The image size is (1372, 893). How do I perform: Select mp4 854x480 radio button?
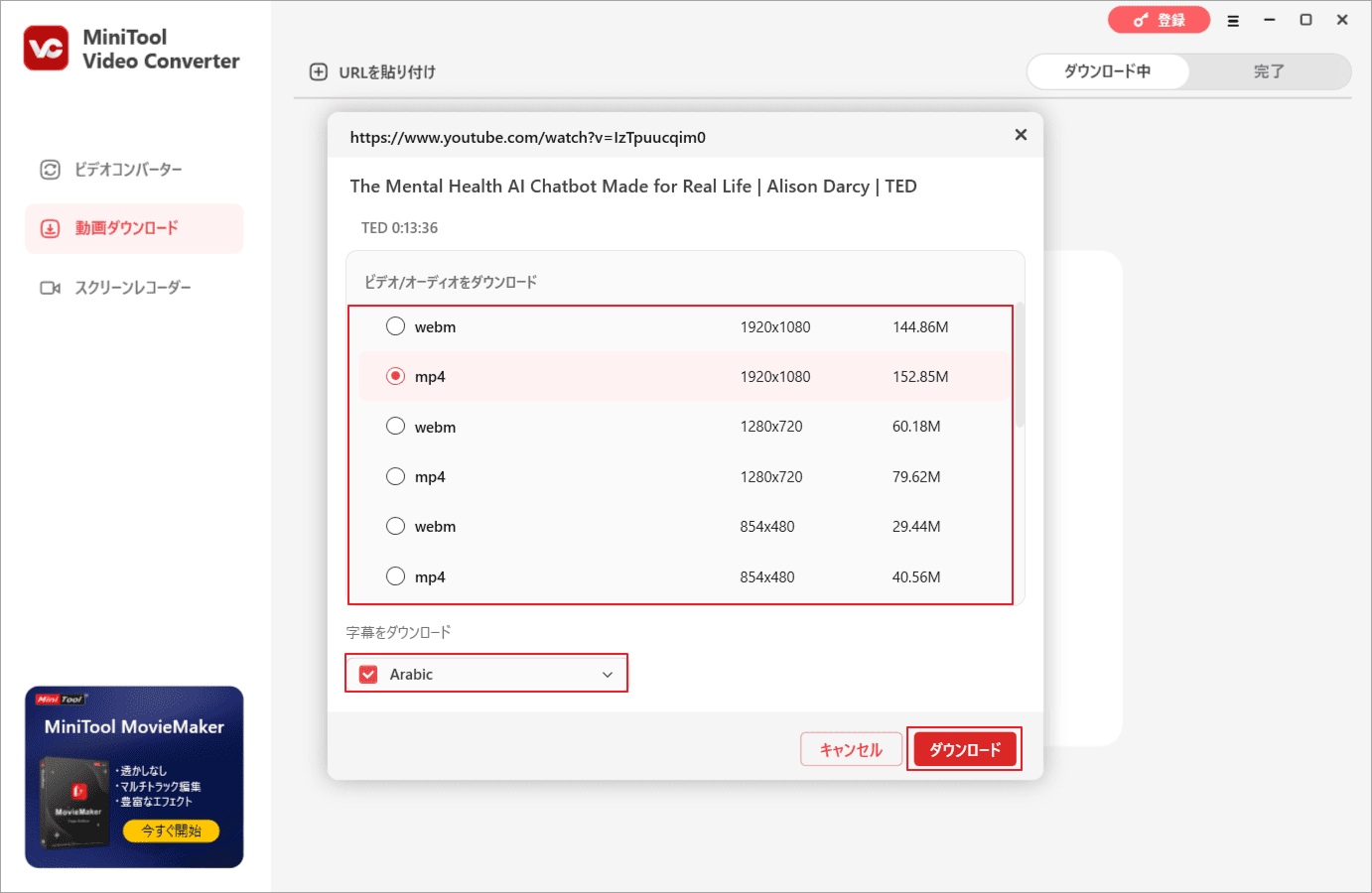[x=395, y=576]
